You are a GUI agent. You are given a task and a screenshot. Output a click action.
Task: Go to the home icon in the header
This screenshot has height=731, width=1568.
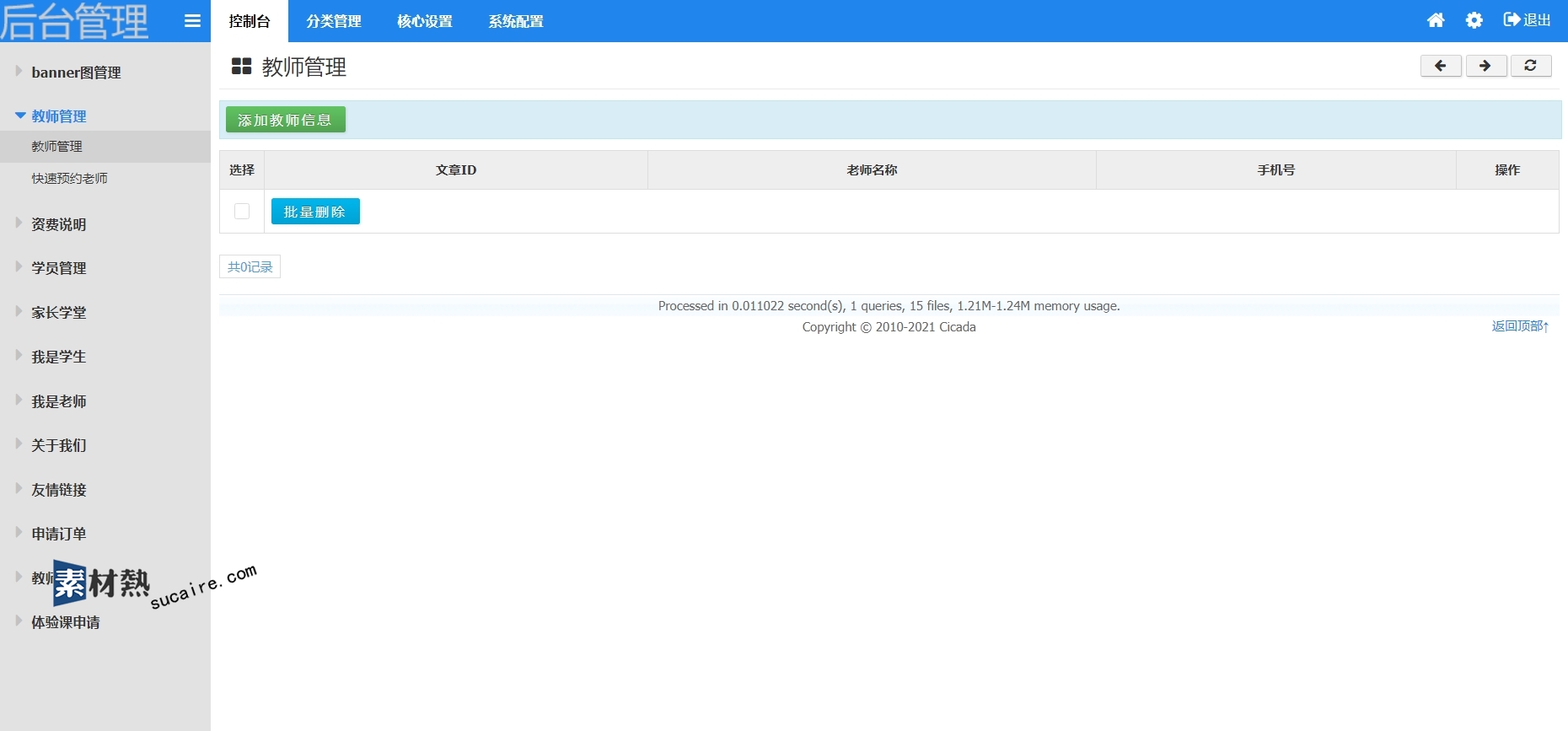point(1436,20)
